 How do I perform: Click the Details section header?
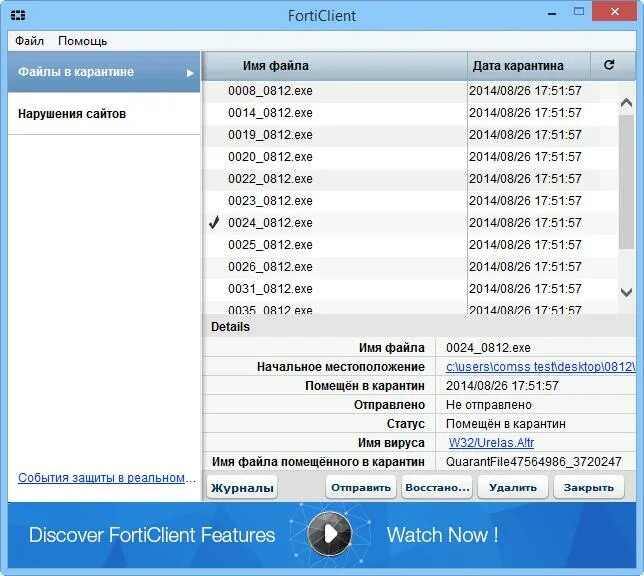click(x=419, y=327)
